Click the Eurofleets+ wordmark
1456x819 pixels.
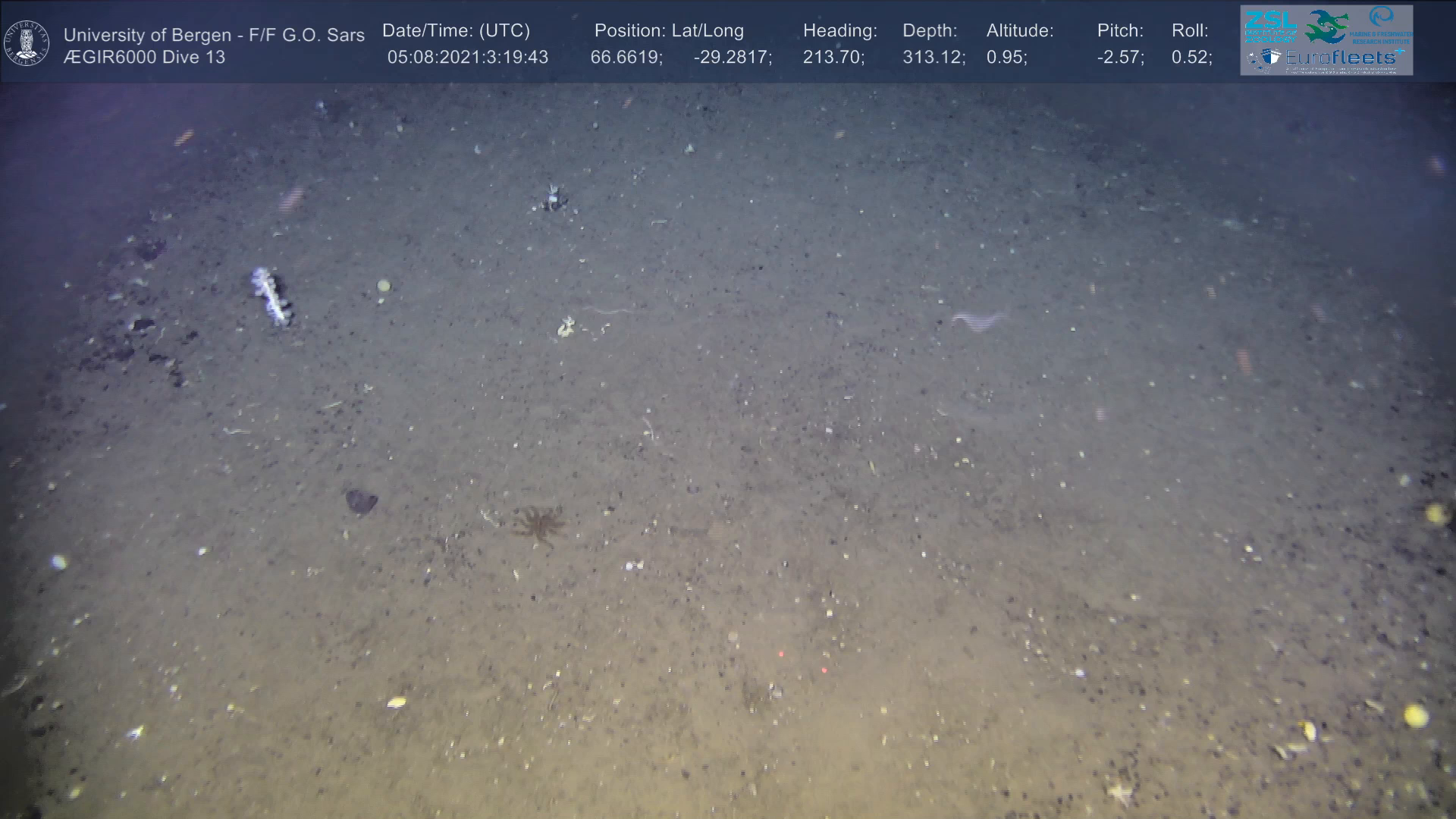pyautogui.click(x=1344, y=58)
